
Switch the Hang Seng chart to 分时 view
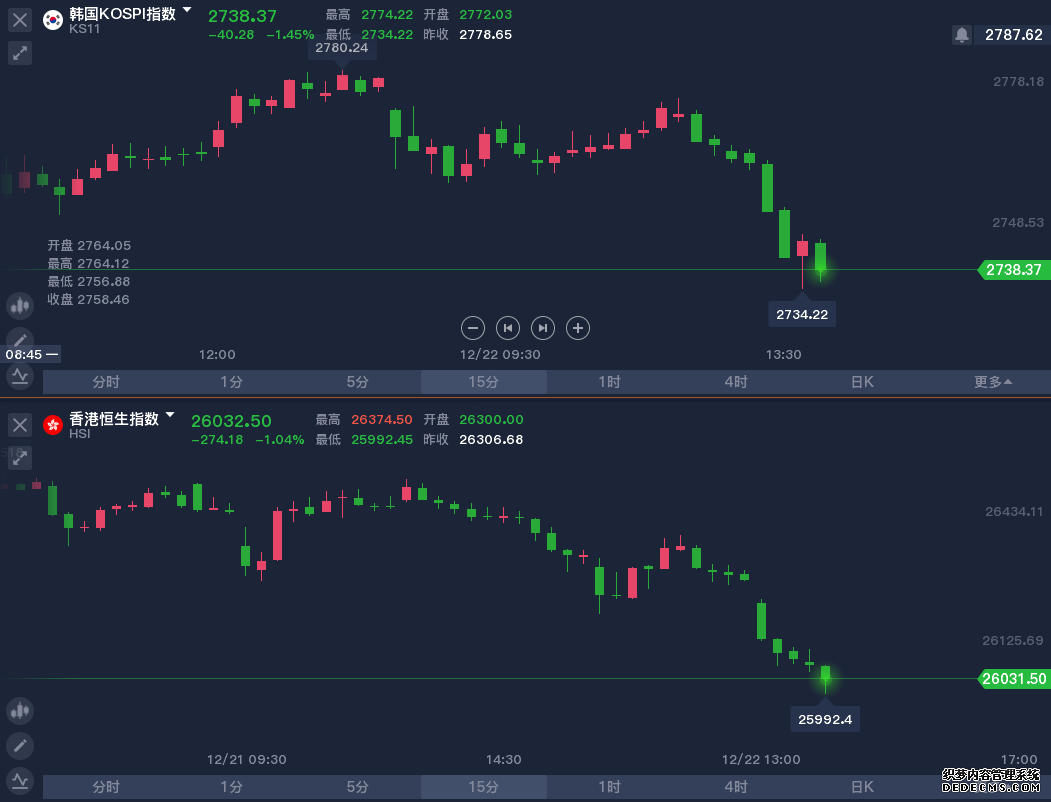coord(106,787)
